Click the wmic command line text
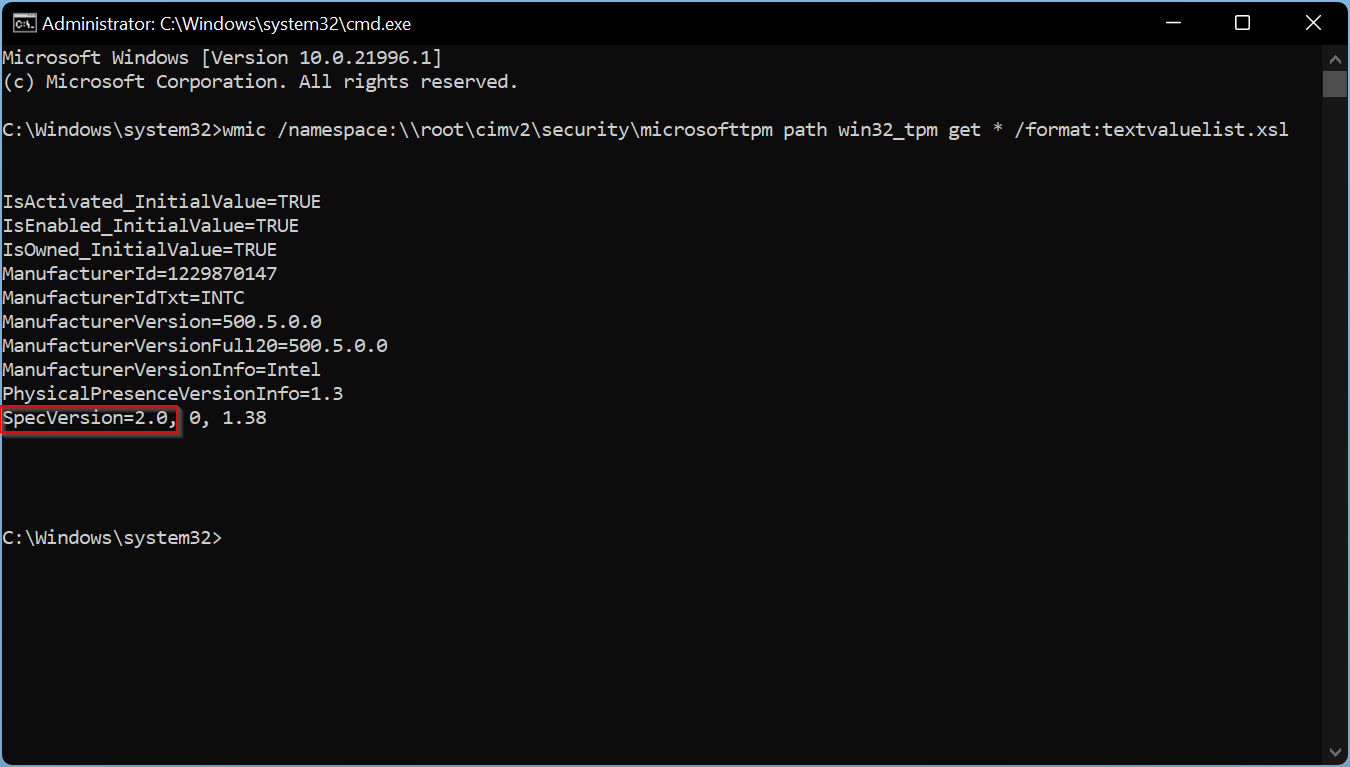This screenshot has width=1350, height=767. click(x=756, y=130)
